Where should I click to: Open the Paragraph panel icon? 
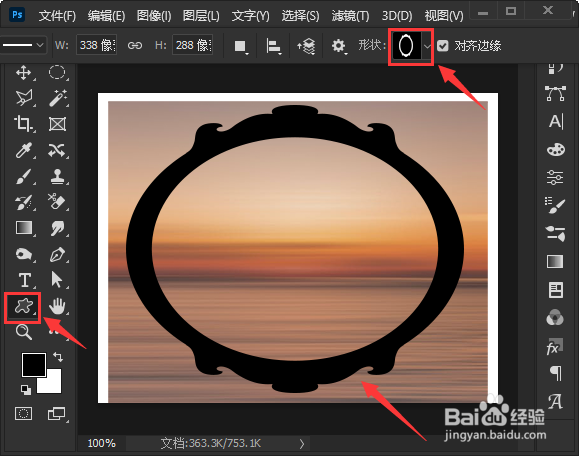(556, 374)
